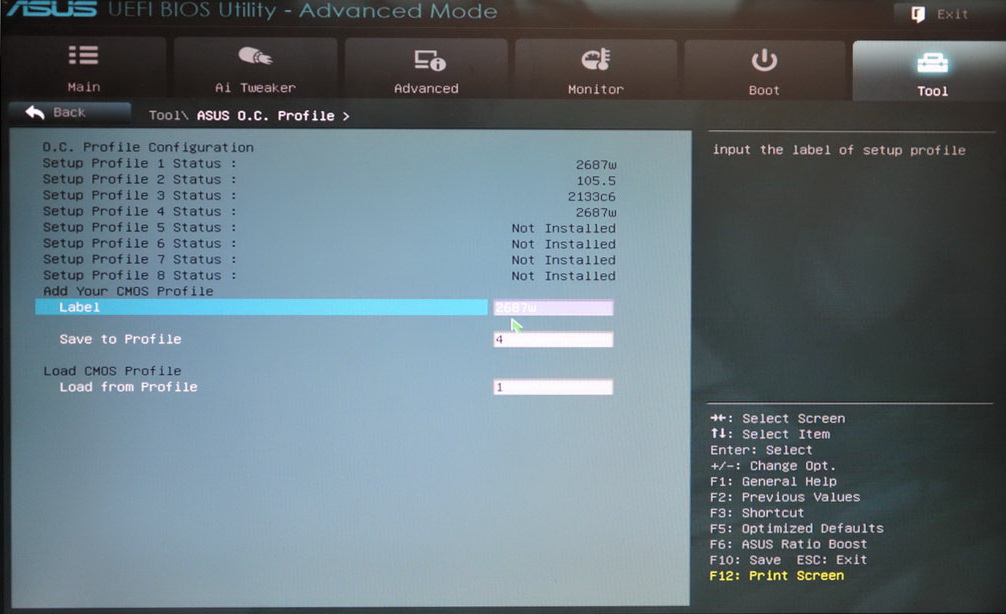Click the Exit button text
Viewport: 1006px width, 614px height.
click(952, 14)
